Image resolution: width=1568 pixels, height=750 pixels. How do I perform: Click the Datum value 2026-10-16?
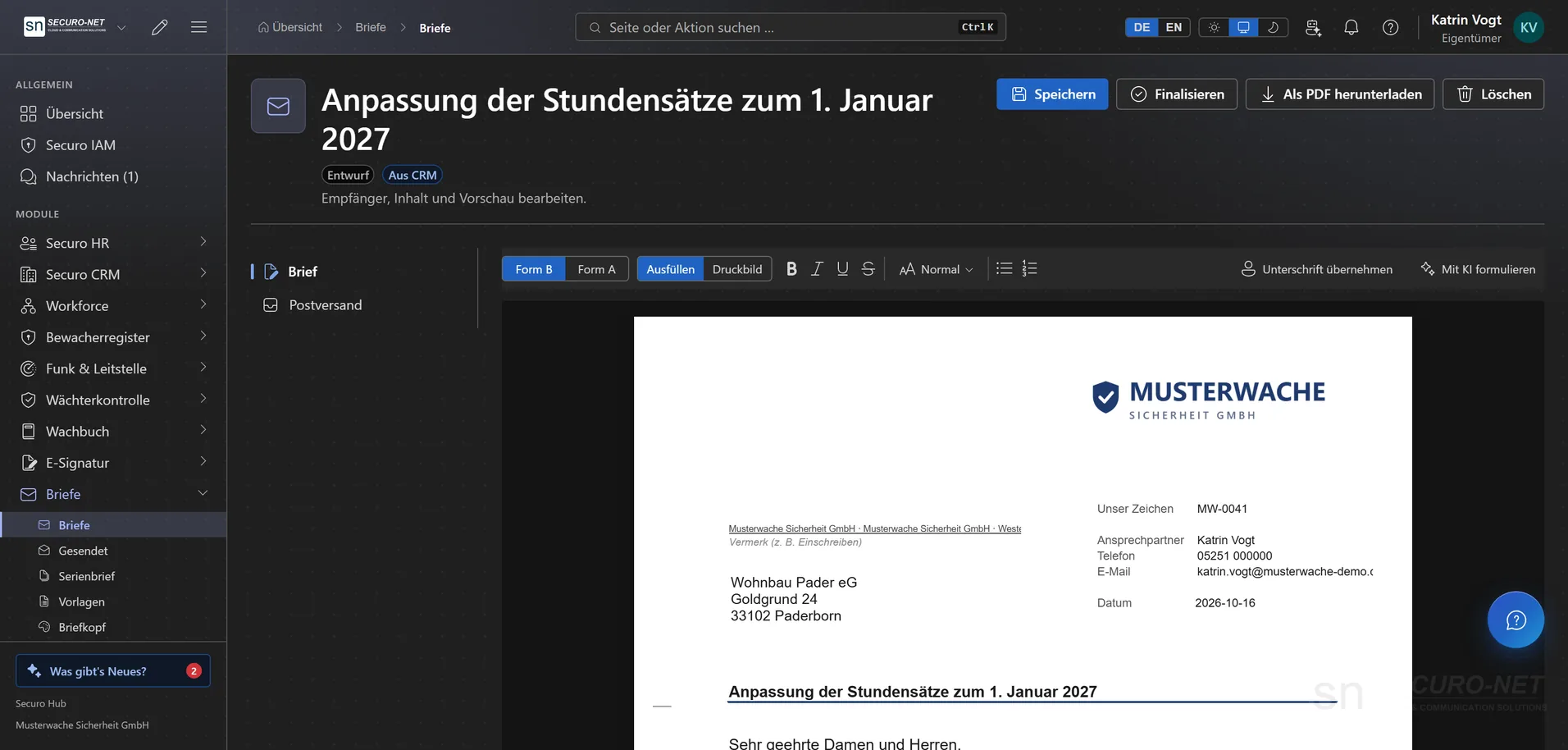tap(1224, 603)
